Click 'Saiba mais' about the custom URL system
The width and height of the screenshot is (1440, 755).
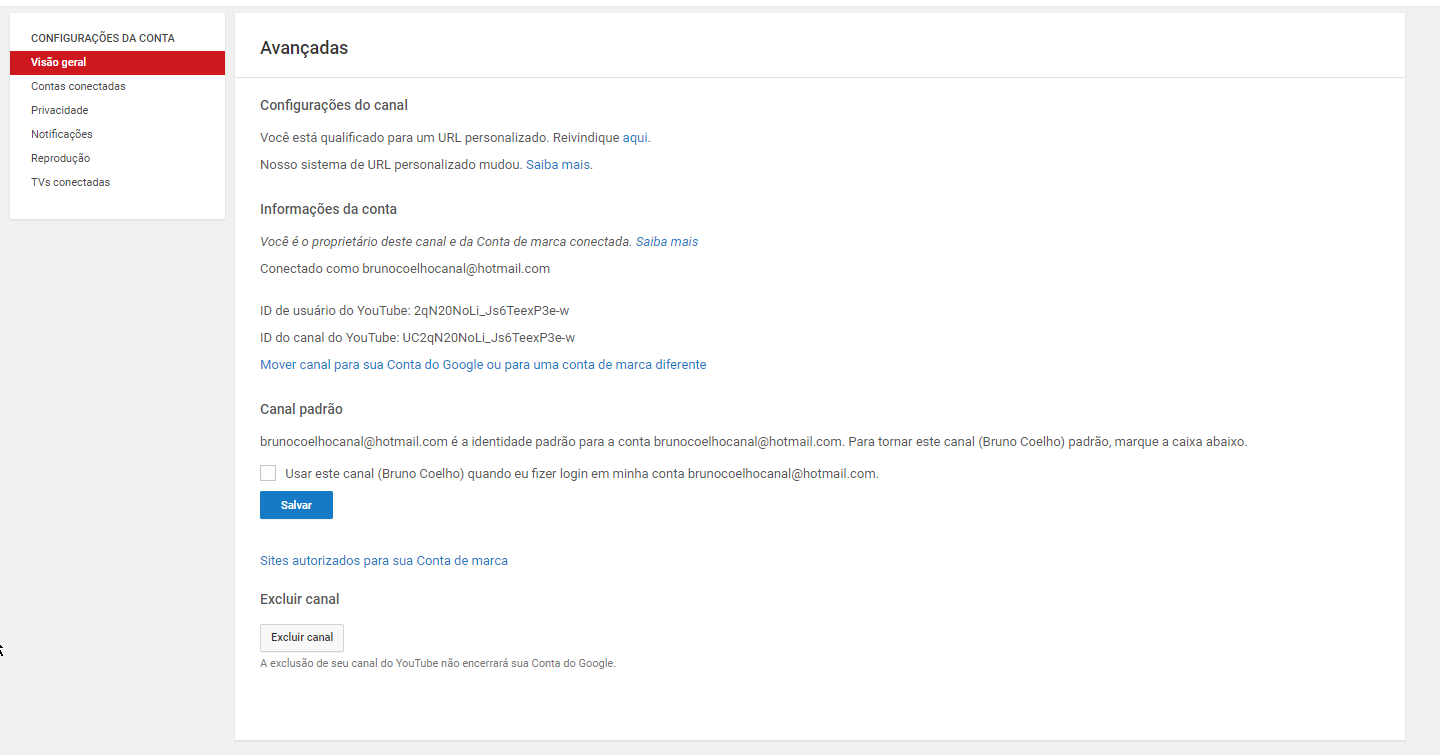(558, 164)
